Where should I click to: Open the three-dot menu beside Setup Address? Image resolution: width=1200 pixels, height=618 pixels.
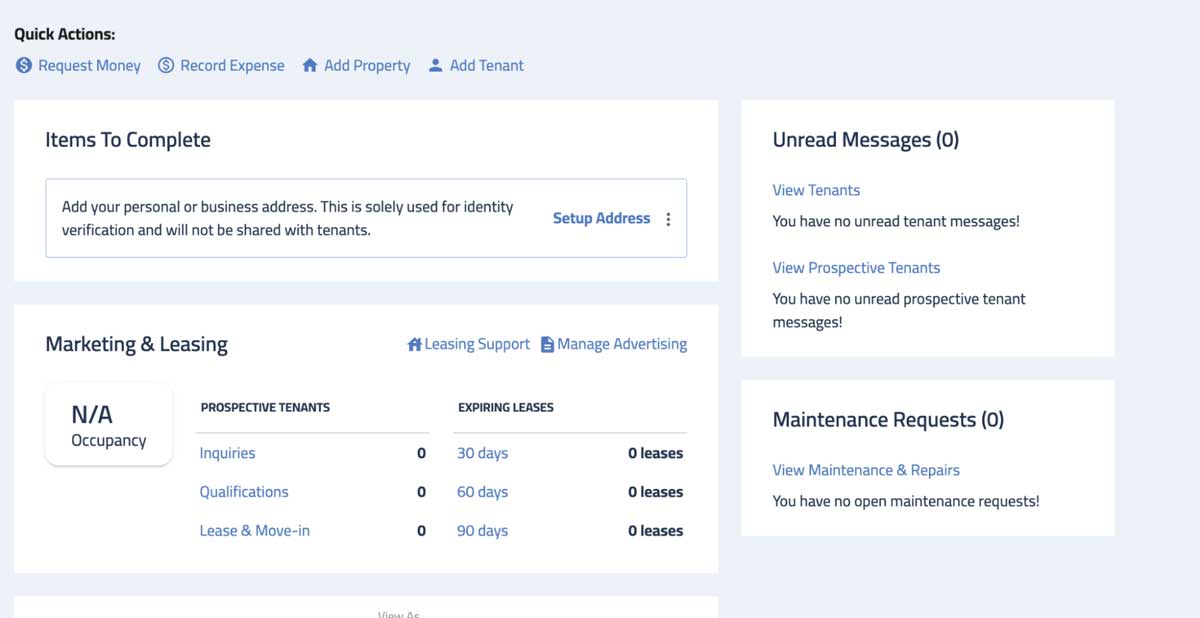(x=668, y=219)
